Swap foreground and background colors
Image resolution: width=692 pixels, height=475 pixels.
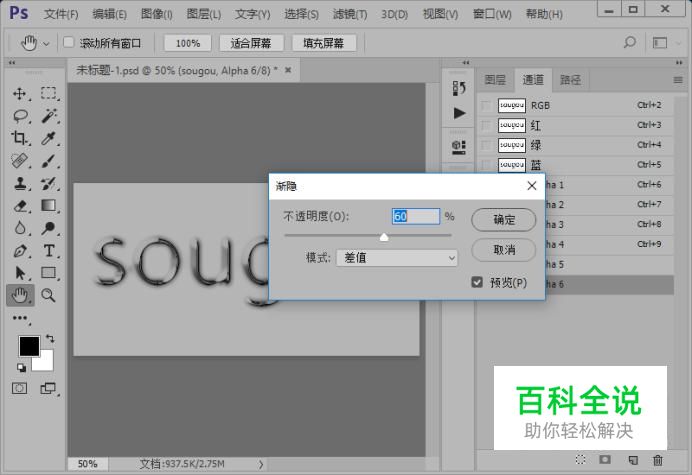point(50,339)
